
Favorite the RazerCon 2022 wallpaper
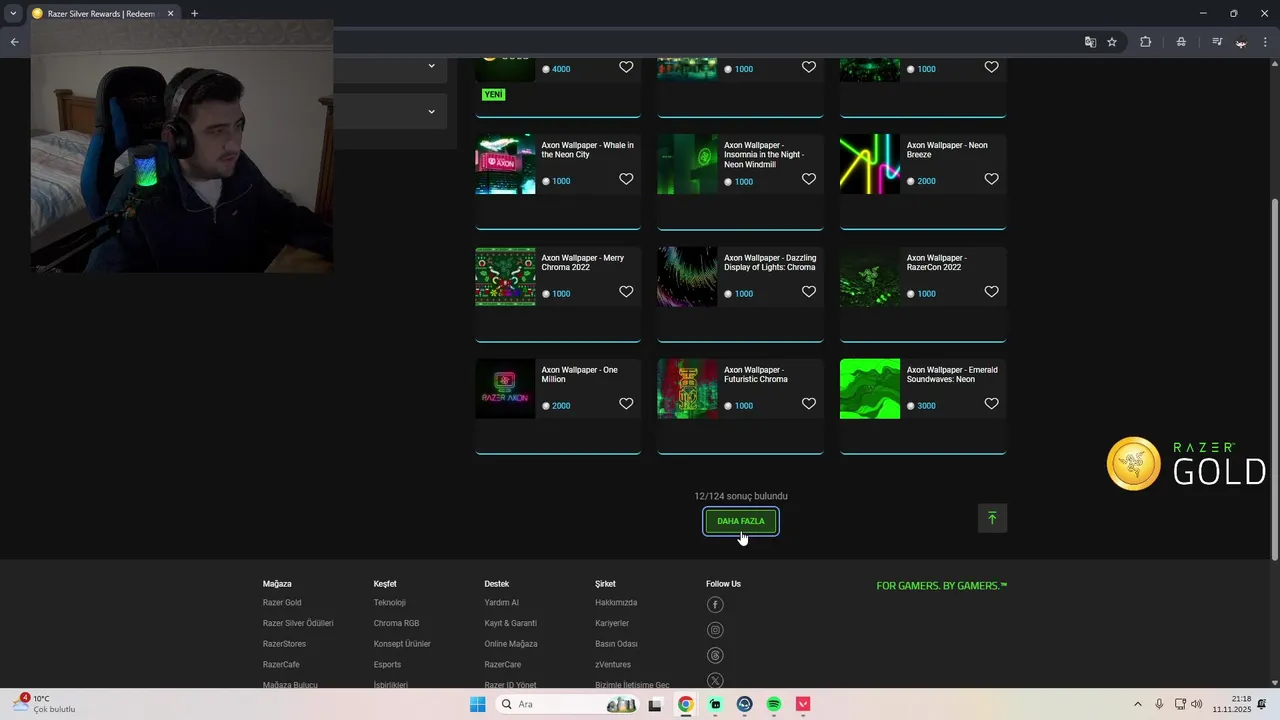tap(992, 292)
